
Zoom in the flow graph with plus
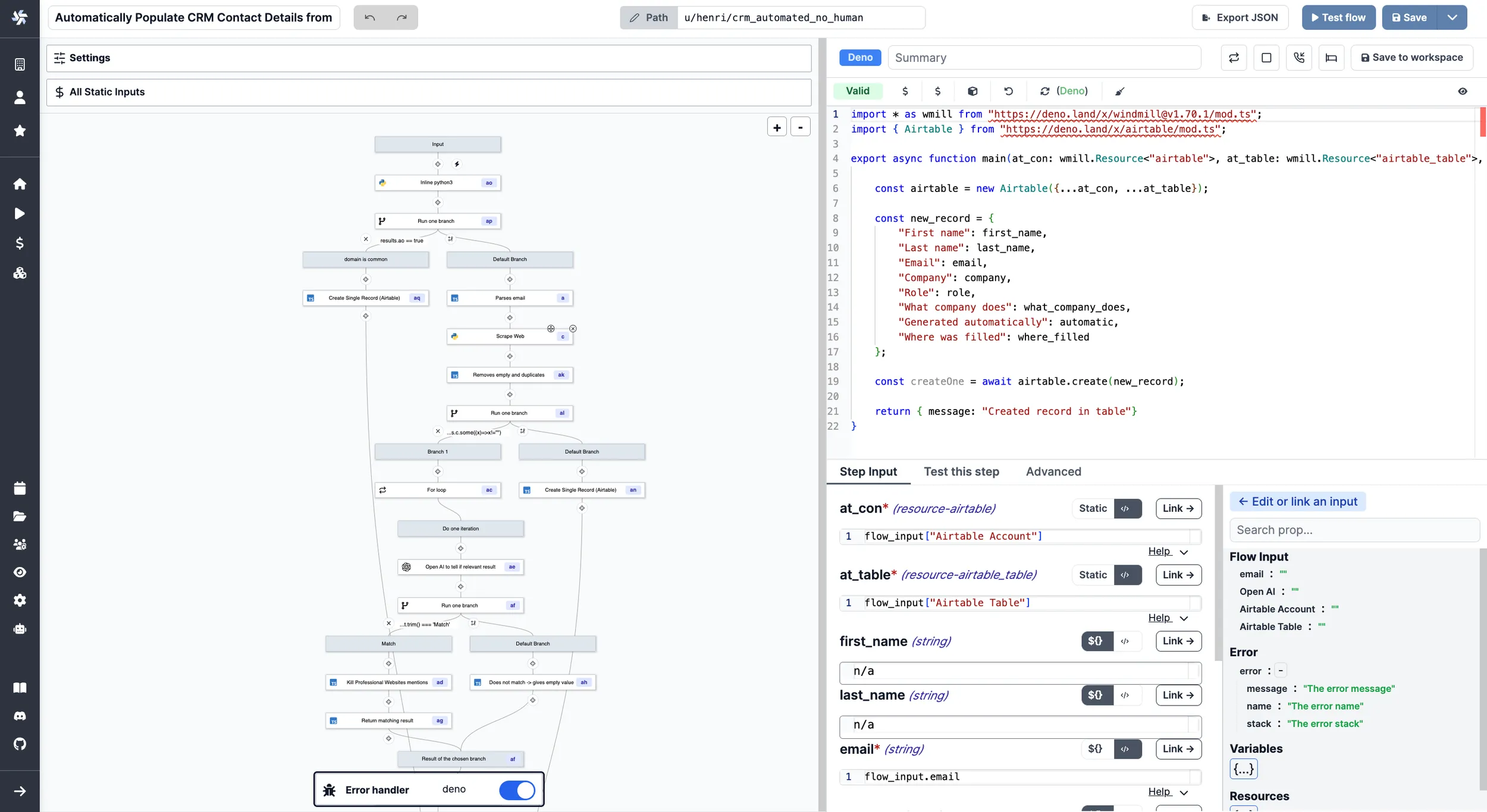click(x=777, y=127)
